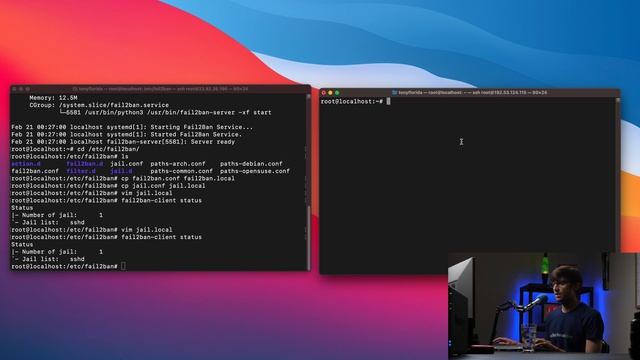Image resolution: width=640 pixels, height=360 pixels.
Task: Click the 'cp fail2ban.conf fail2ban.local' command
Action: click(178, 179)
